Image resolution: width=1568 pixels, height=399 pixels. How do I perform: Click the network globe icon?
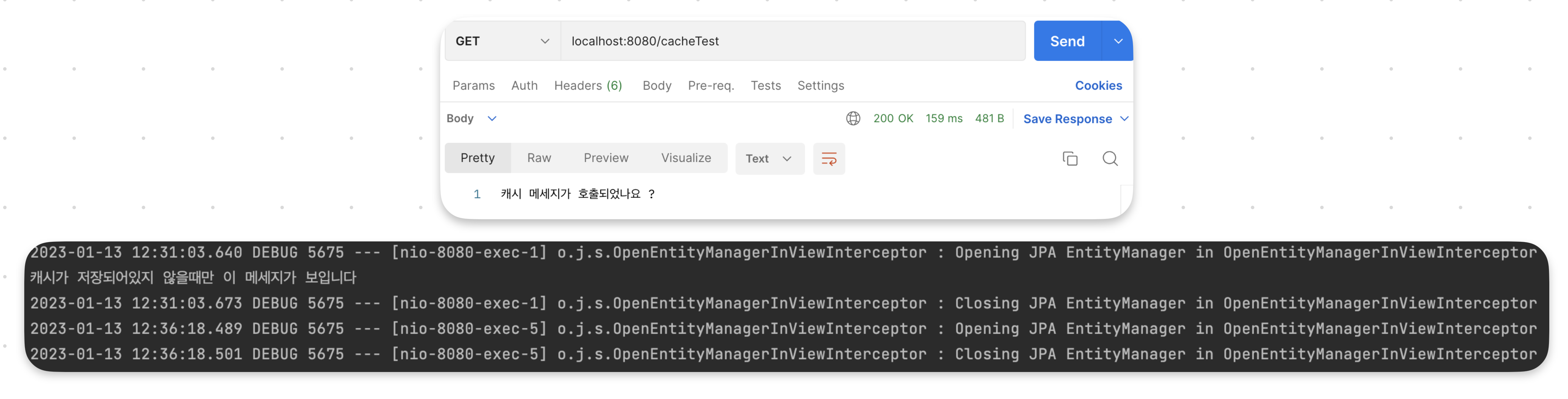(853, 118)
